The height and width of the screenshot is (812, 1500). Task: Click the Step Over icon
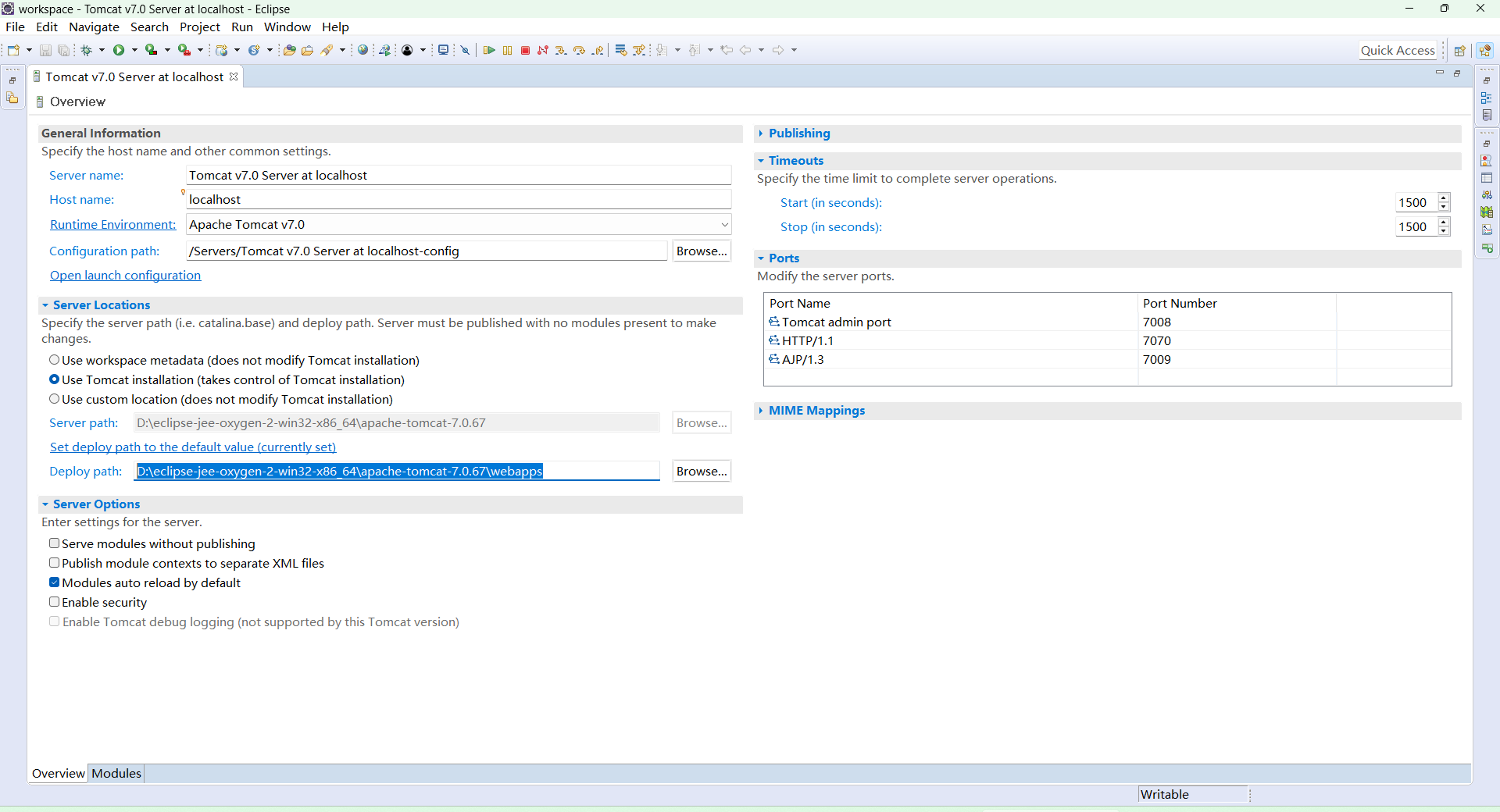pos(579,50)
